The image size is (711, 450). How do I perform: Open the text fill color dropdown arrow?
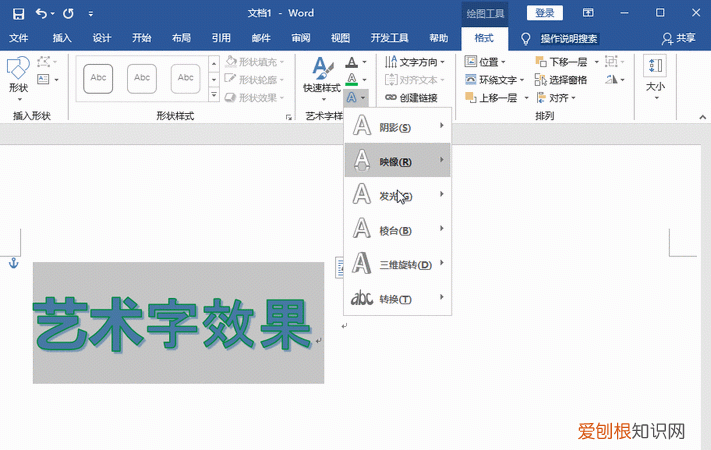point(365,62)
